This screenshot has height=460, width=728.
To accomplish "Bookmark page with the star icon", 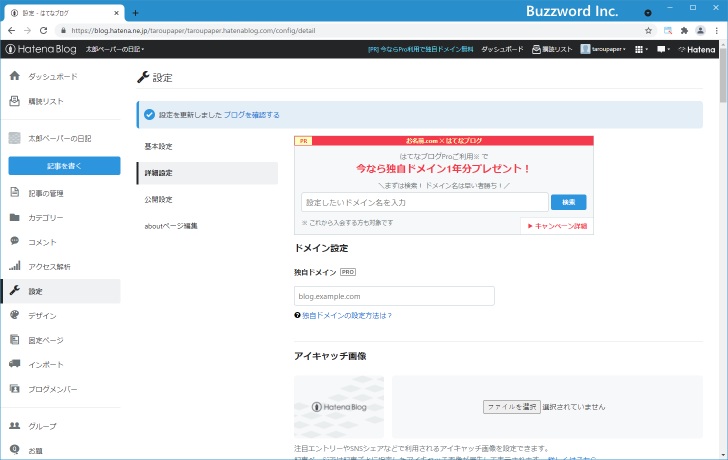I will [x=648, y=31].
